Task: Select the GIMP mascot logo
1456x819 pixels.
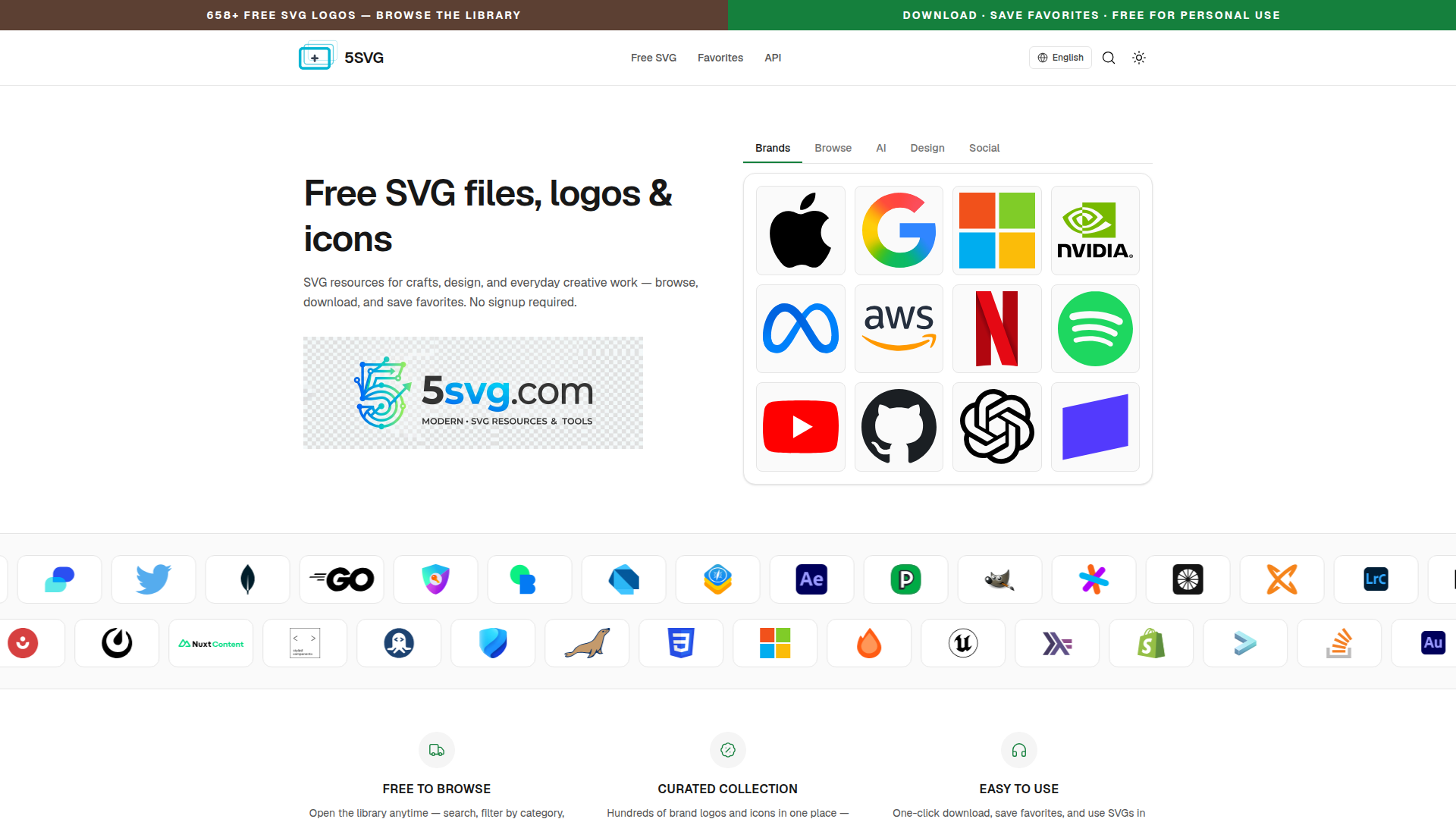Action: click(x=999, y=579)
